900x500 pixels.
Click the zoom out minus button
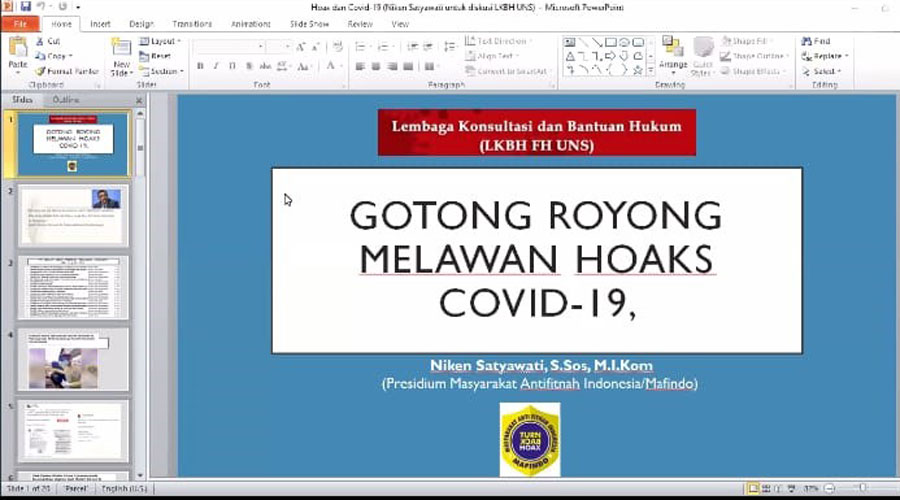(829, 489)
